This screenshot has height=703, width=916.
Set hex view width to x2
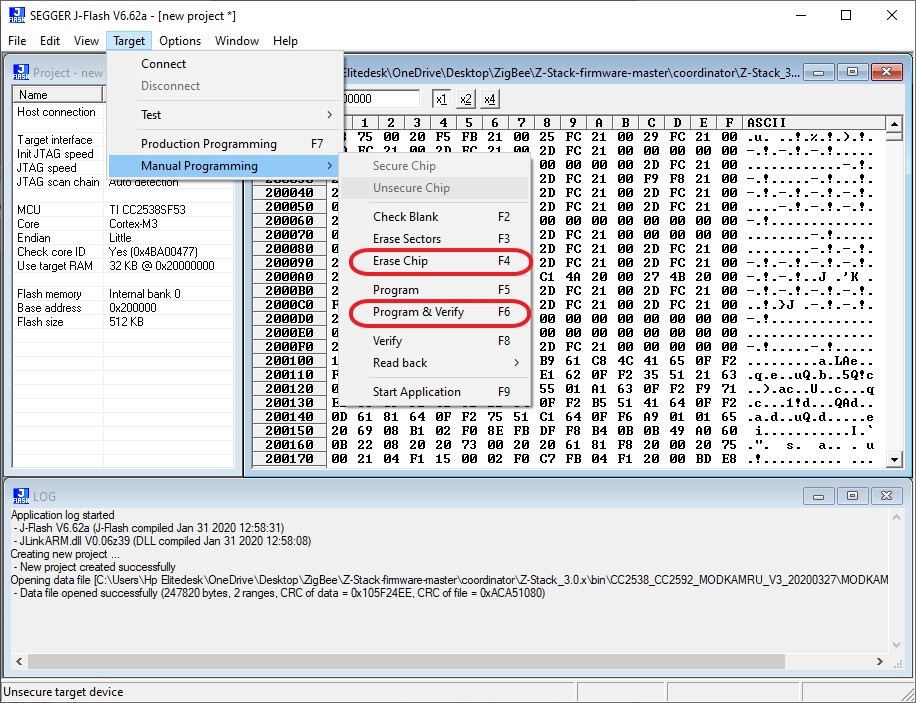[x=466, y=99]
